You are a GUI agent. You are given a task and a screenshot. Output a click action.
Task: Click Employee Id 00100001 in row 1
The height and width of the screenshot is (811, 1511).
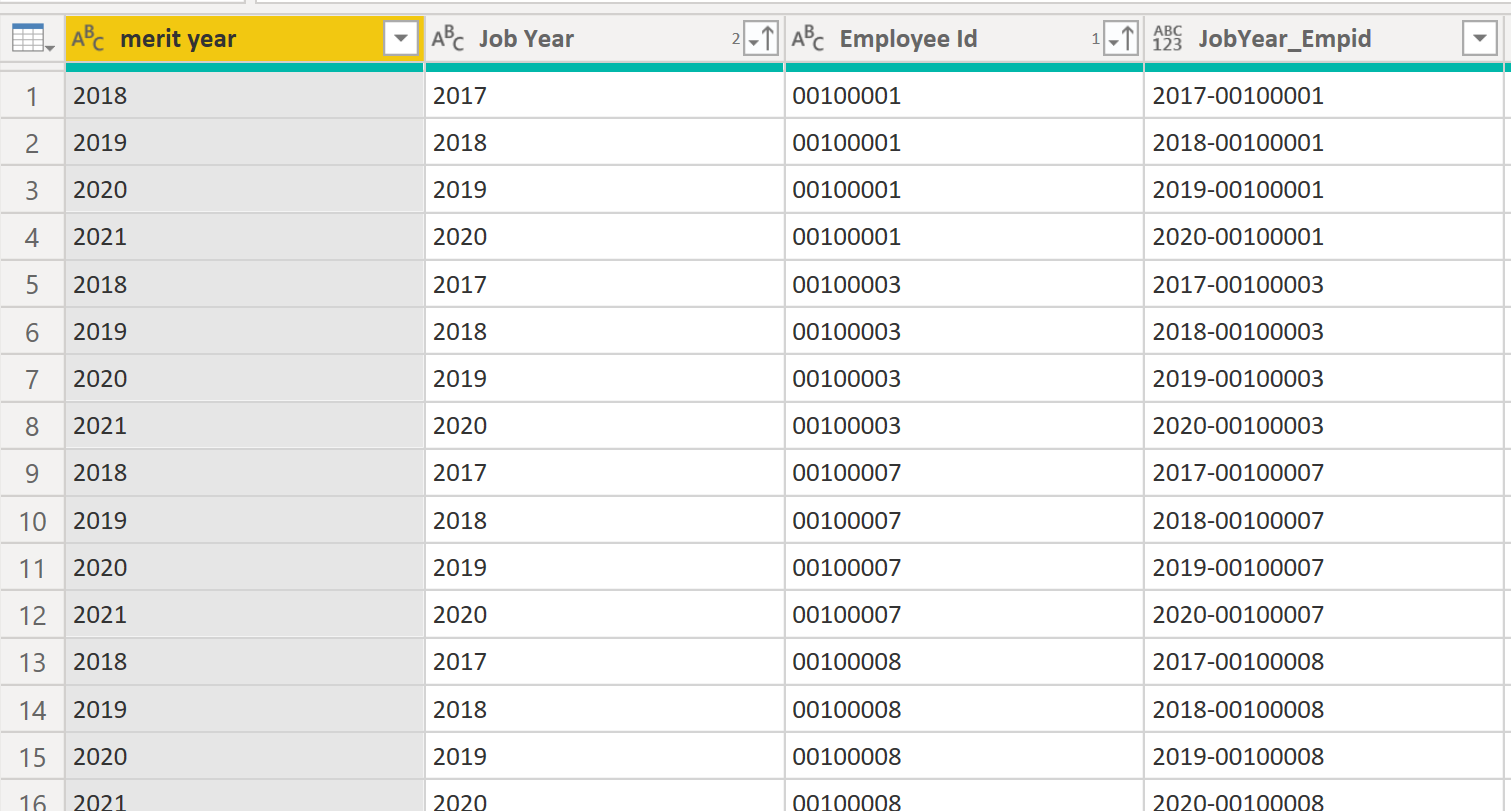pos(965,96)
